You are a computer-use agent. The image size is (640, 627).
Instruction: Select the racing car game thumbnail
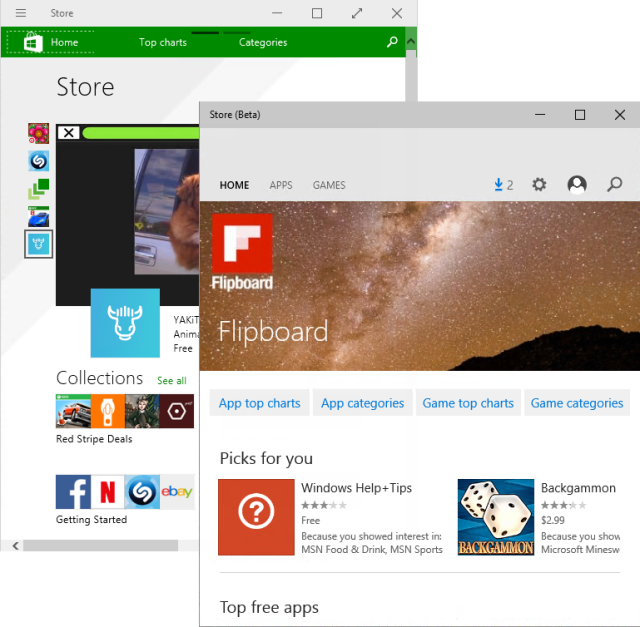point(38,216)
